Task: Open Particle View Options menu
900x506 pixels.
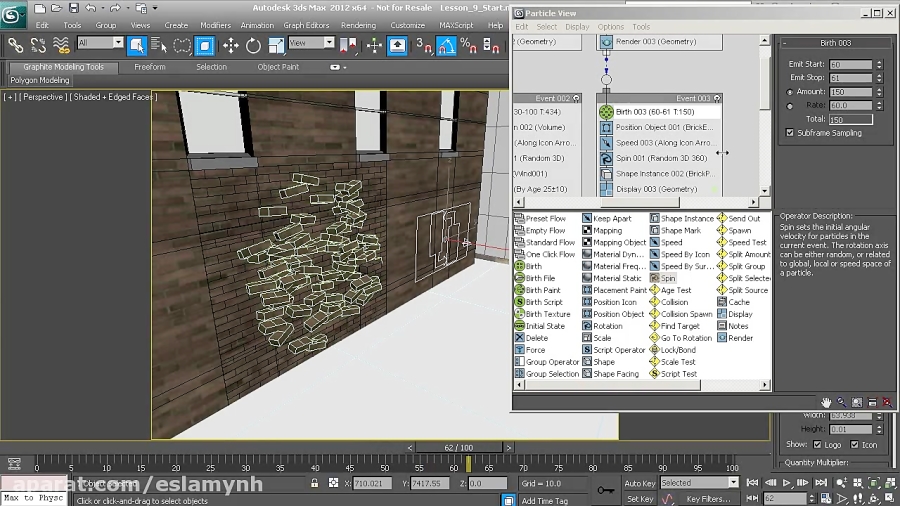Action: [x=610, y=27]
